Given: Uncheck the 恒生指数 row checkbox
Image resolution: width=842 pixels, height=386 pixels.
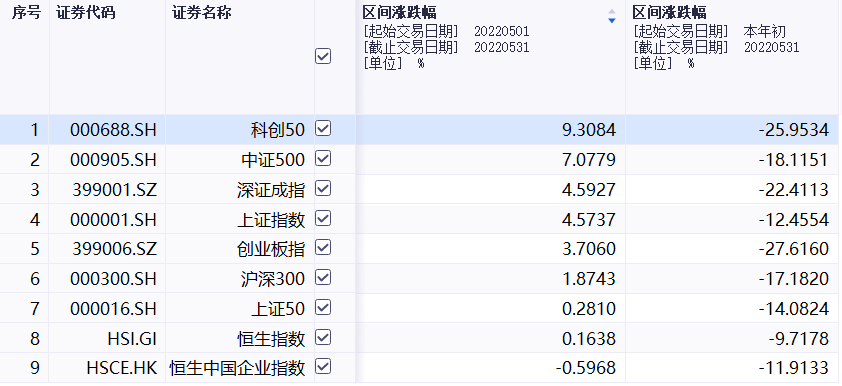Looking at the screenshot, I should tap(323, 338).
